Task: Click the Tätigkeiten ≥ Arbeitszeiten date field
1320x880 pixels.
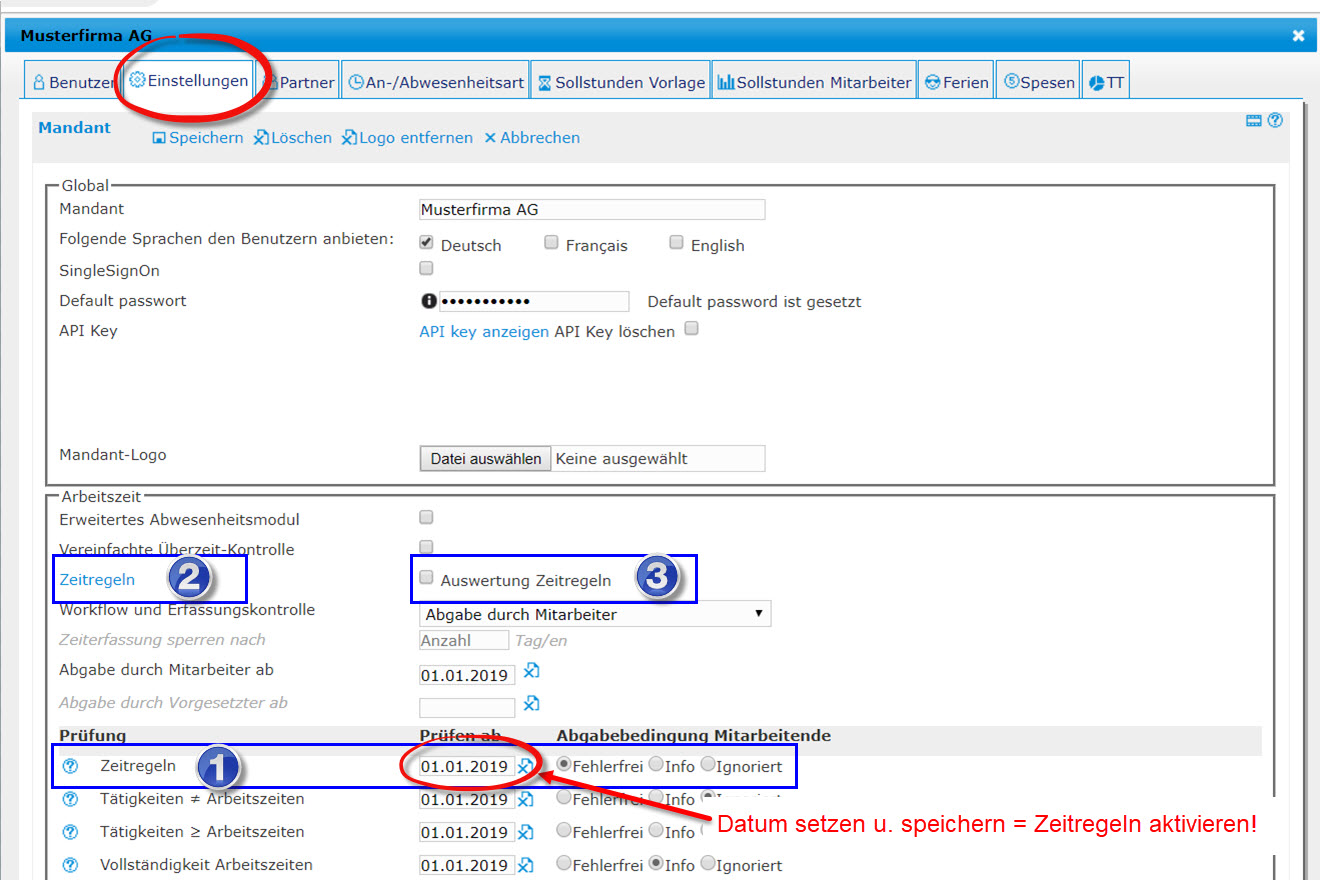Action: (x=467, y=833)
